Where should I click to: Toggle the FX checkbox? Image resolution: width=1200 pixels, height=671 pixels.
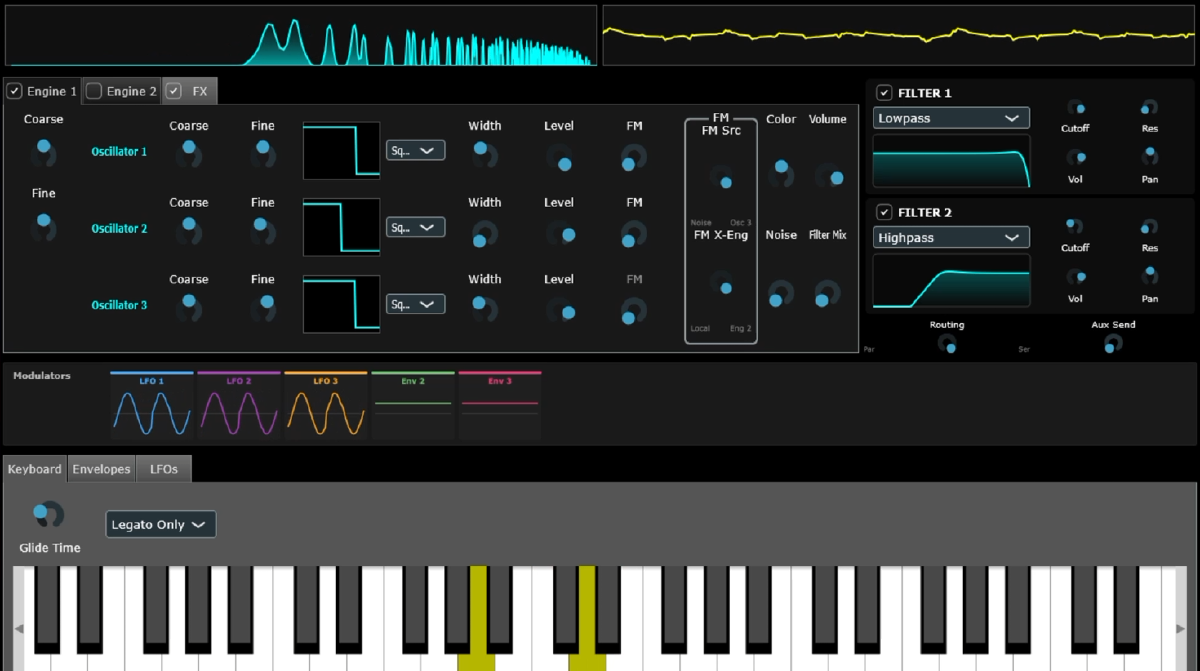click(174, 91)
